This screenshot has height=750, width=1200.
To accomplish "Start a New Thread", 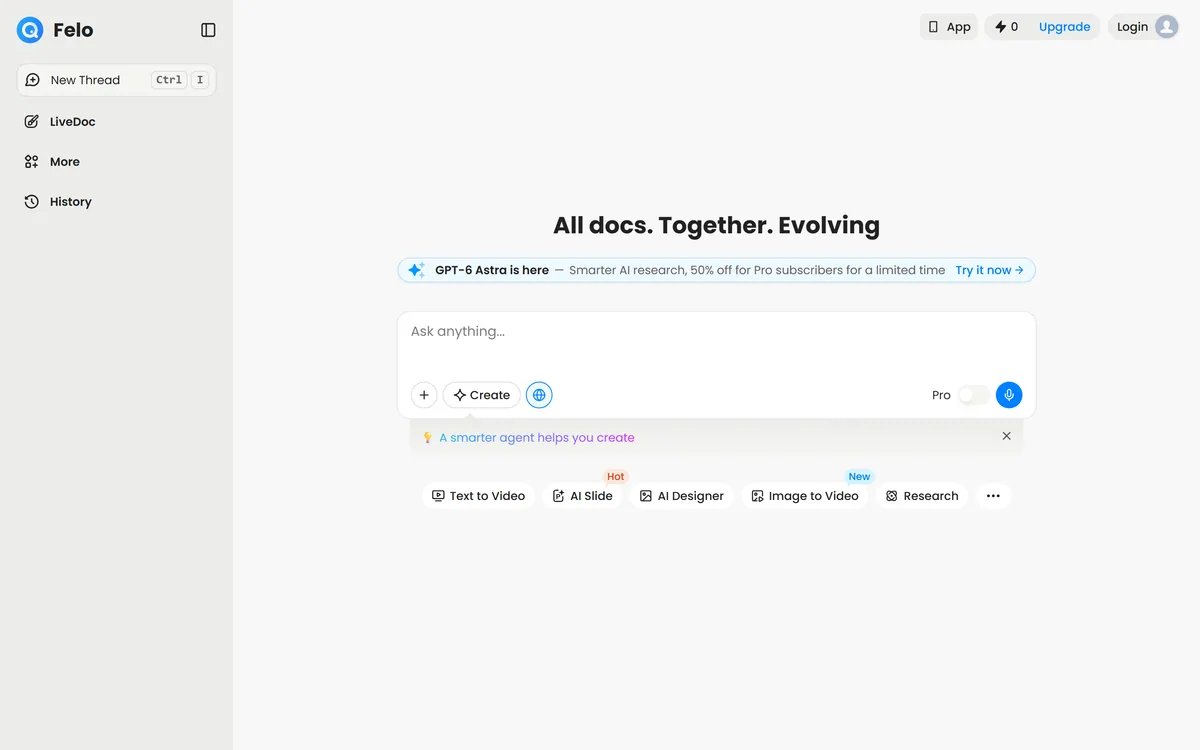I will point(116,80).
